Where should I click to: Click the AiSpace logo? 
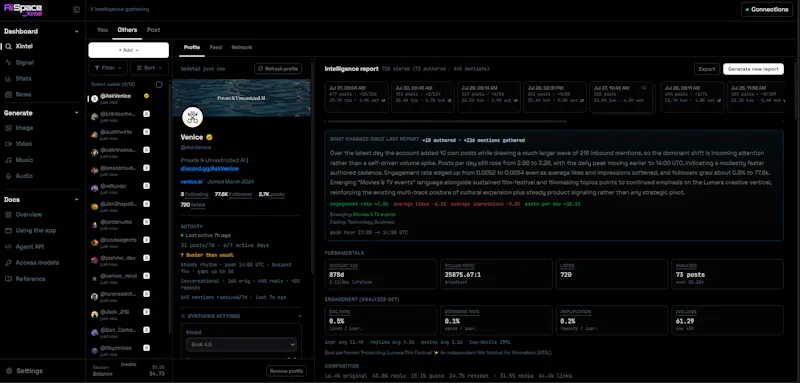pyautogui.click(x=23, y=10)
